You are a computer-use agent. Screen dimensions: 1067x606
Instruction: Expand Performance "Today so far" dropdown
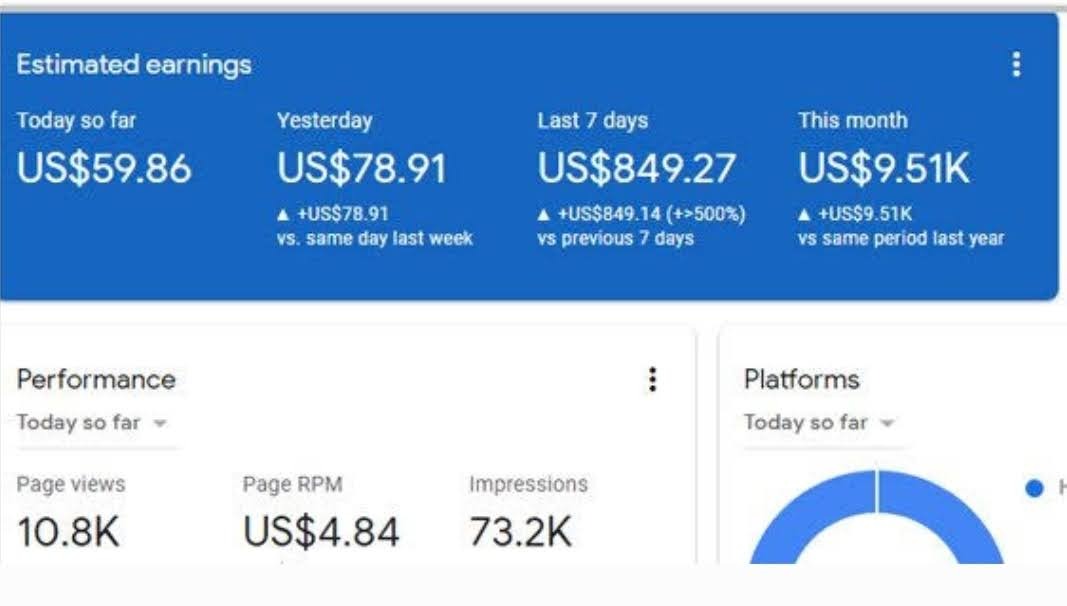pyautogui.click(x=92, y=423)
